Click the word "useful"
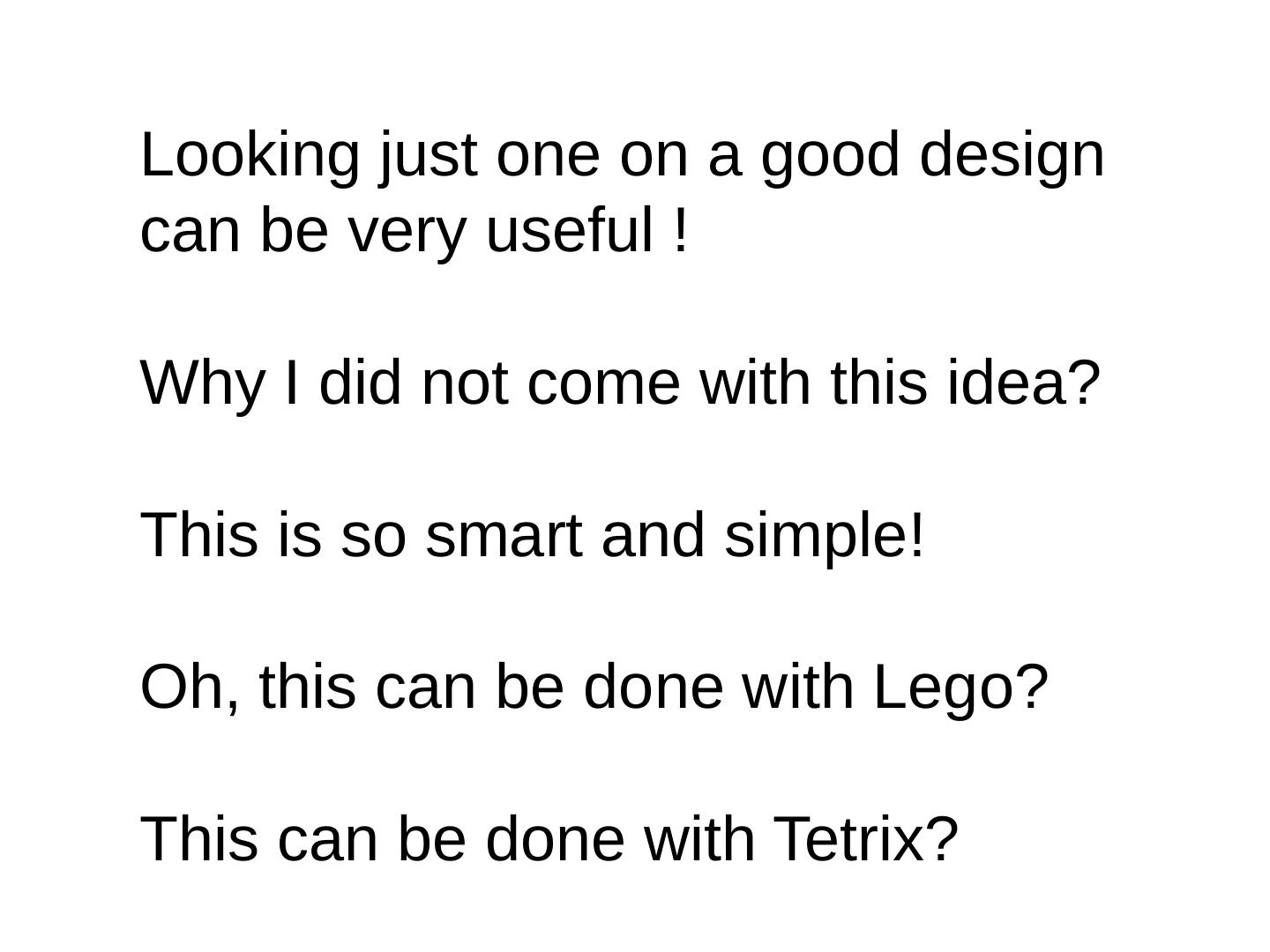1270x952 pixels. [x=569, y=230]
